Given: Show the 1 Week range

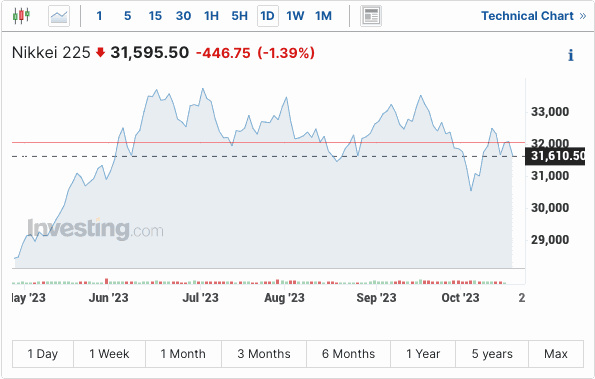Looking at the screenshot, I should pos(109,354).
